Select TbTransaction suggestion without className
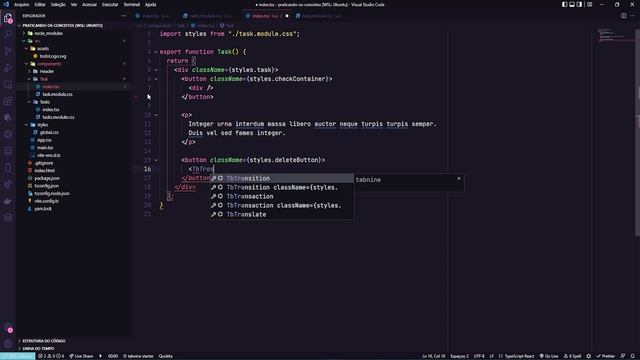 tap(282, 196)
